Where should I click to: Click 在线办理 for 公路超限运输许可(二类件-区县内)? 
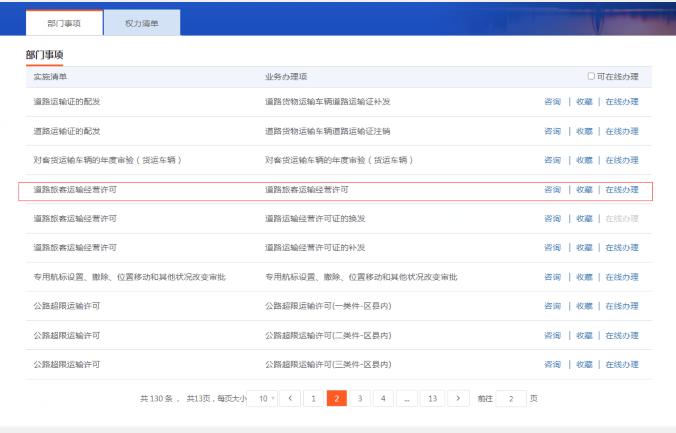tap(622, 335)
